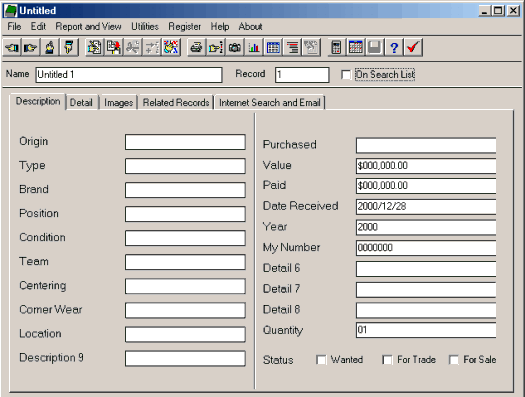Click the hand pointing at A-Z sort icon
525x397 pixels.
[x=216, y=48]
